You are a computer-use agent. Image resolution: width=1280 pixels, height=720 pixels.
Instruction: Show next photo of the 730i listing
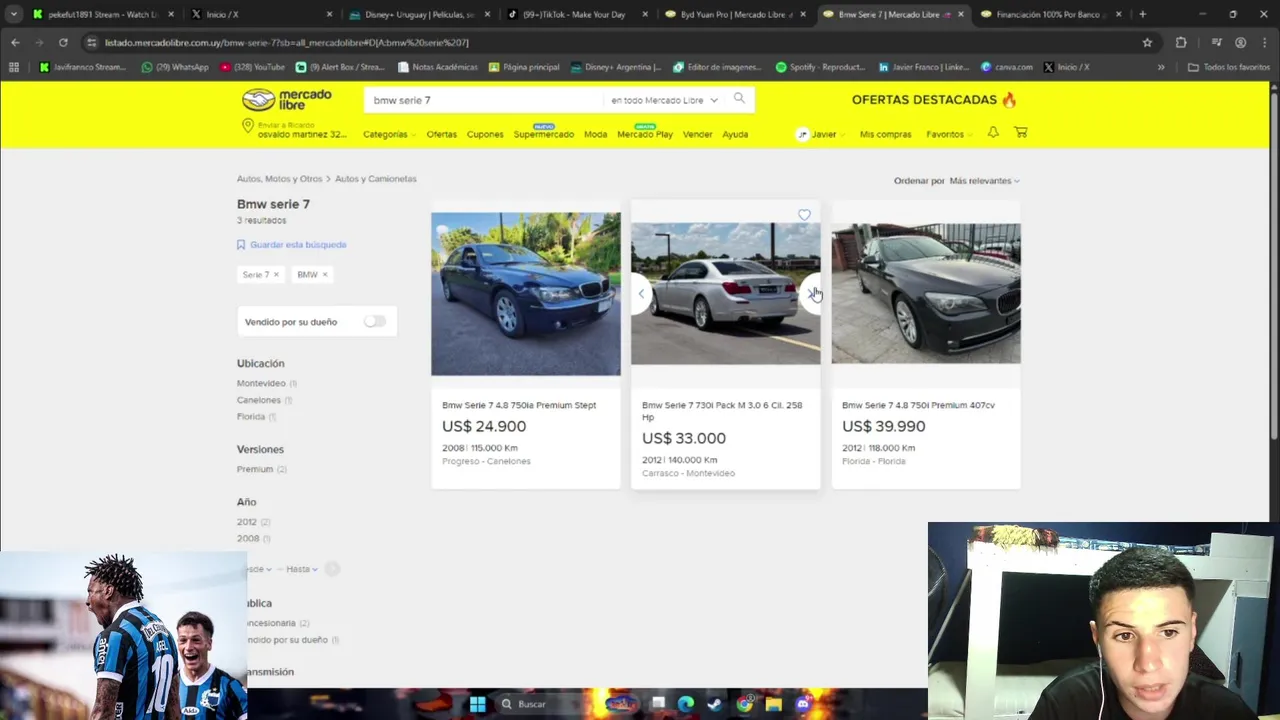pos(811,293)
